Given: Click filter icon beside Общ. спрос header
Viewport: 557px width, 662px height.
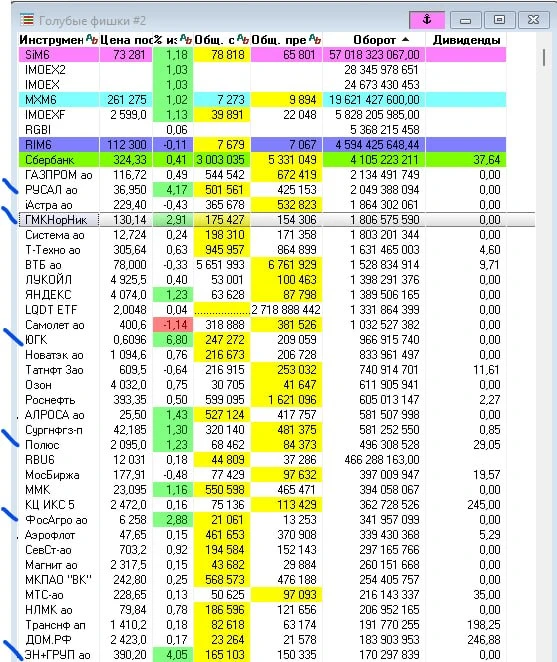Looking at the screenshot, I should (x=243, y=39).
